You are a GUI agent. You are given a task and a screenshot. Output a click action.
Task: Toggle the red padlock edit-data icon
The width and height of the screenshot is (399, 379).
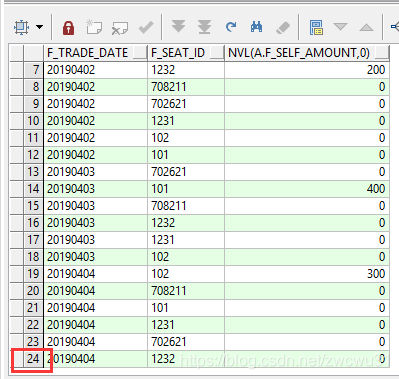68,27
